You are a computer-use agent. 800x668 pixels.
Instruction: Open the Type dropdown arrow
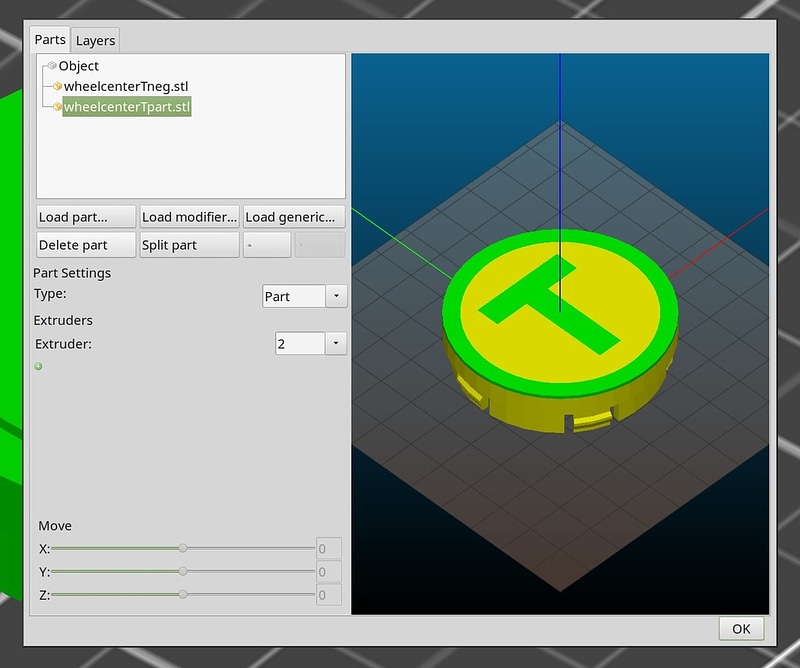pos(336,296)
